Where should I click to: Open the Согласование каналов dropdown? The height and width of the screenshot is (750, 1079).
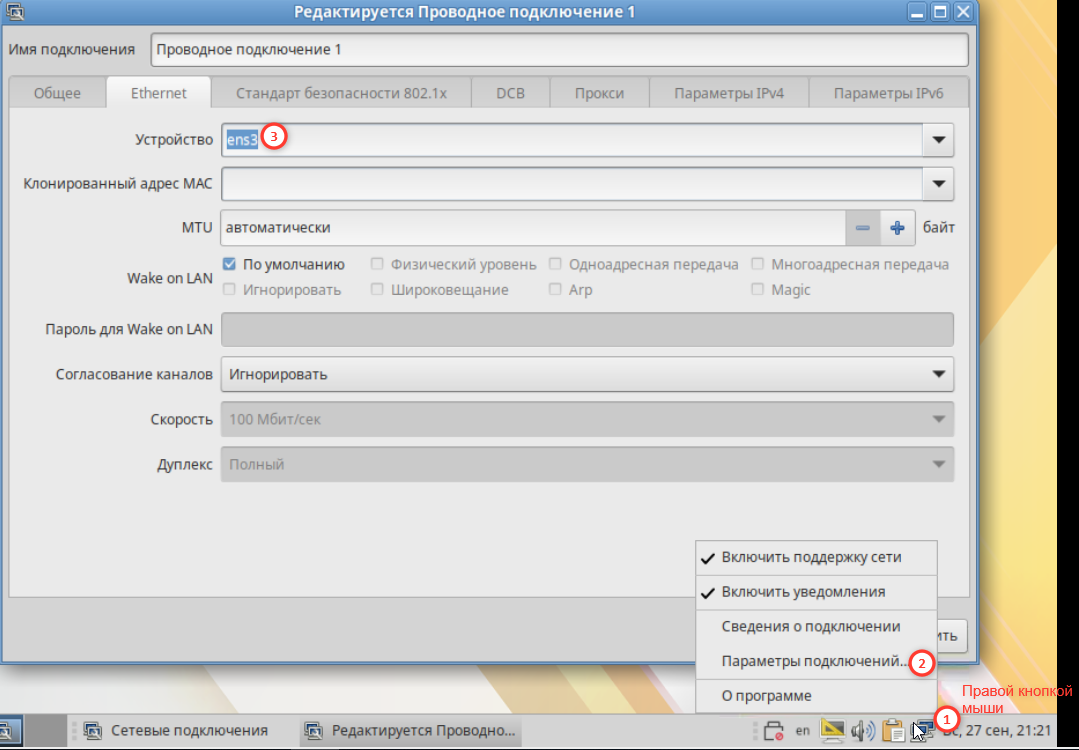[x=587, y=374]
